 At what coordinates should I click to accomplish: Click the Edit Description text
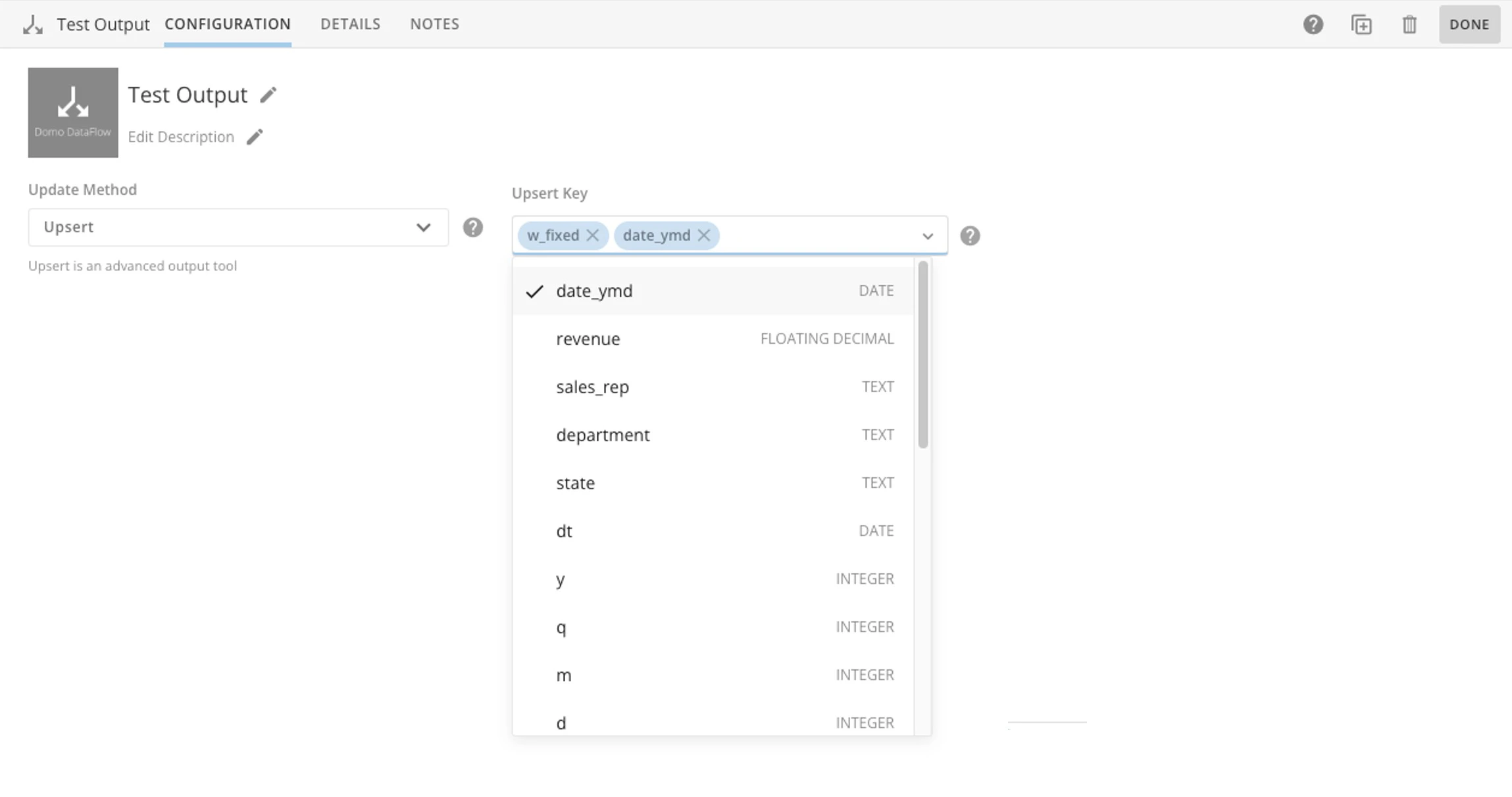tap(181, 137)
